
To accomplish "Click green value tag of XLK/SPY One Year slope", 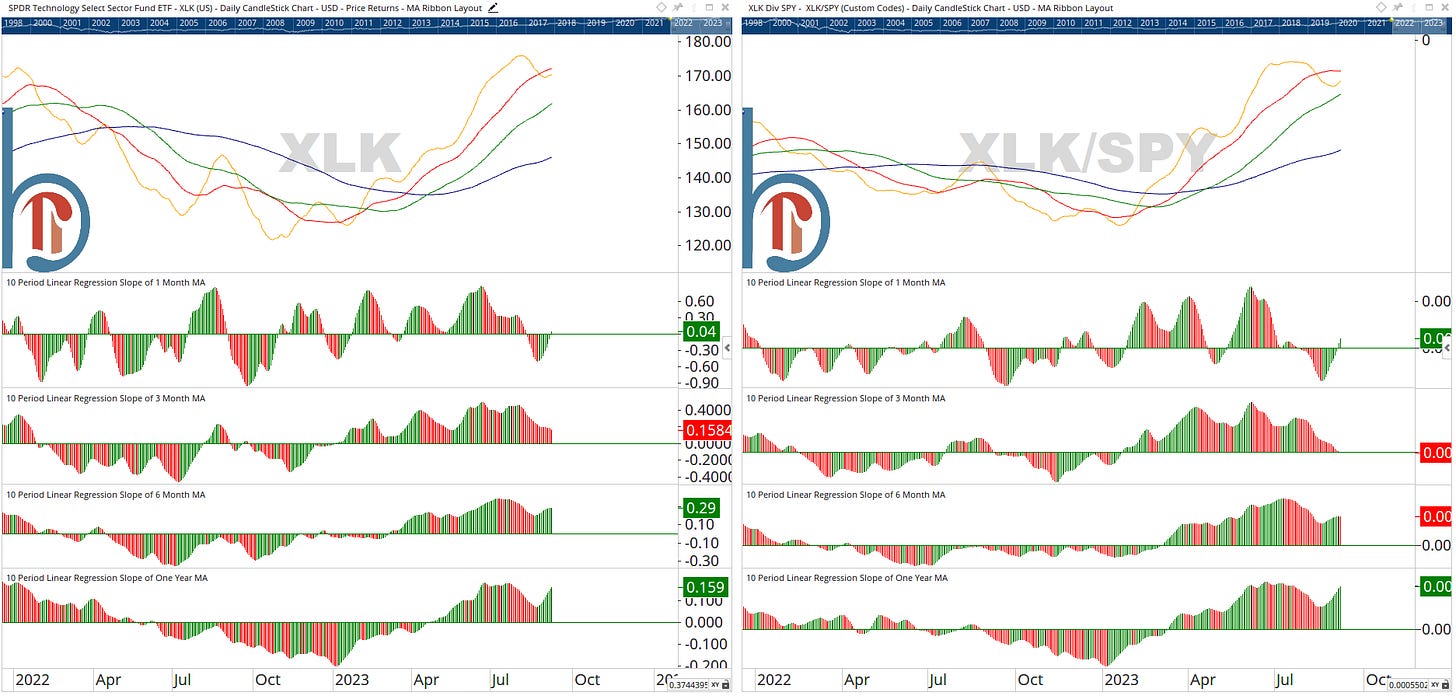I will (1436, 587).
